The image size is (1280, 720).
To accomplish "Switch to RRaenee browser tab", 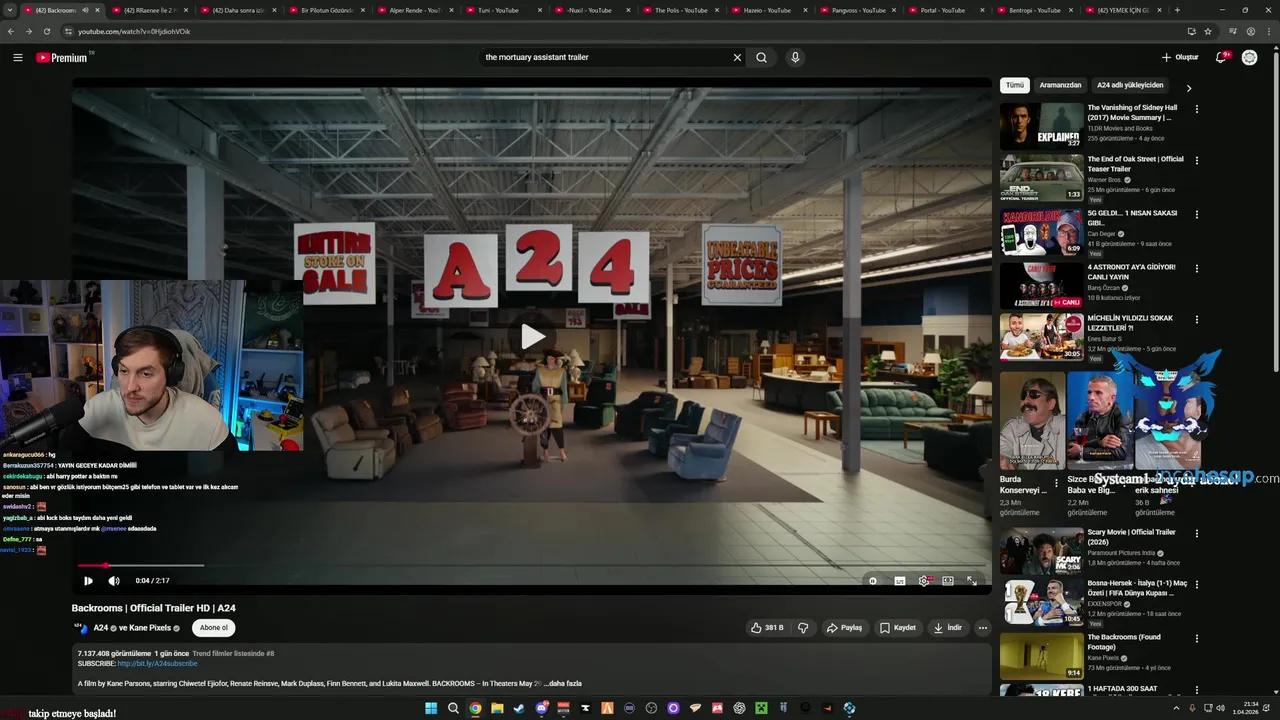I will click(150, 10).
